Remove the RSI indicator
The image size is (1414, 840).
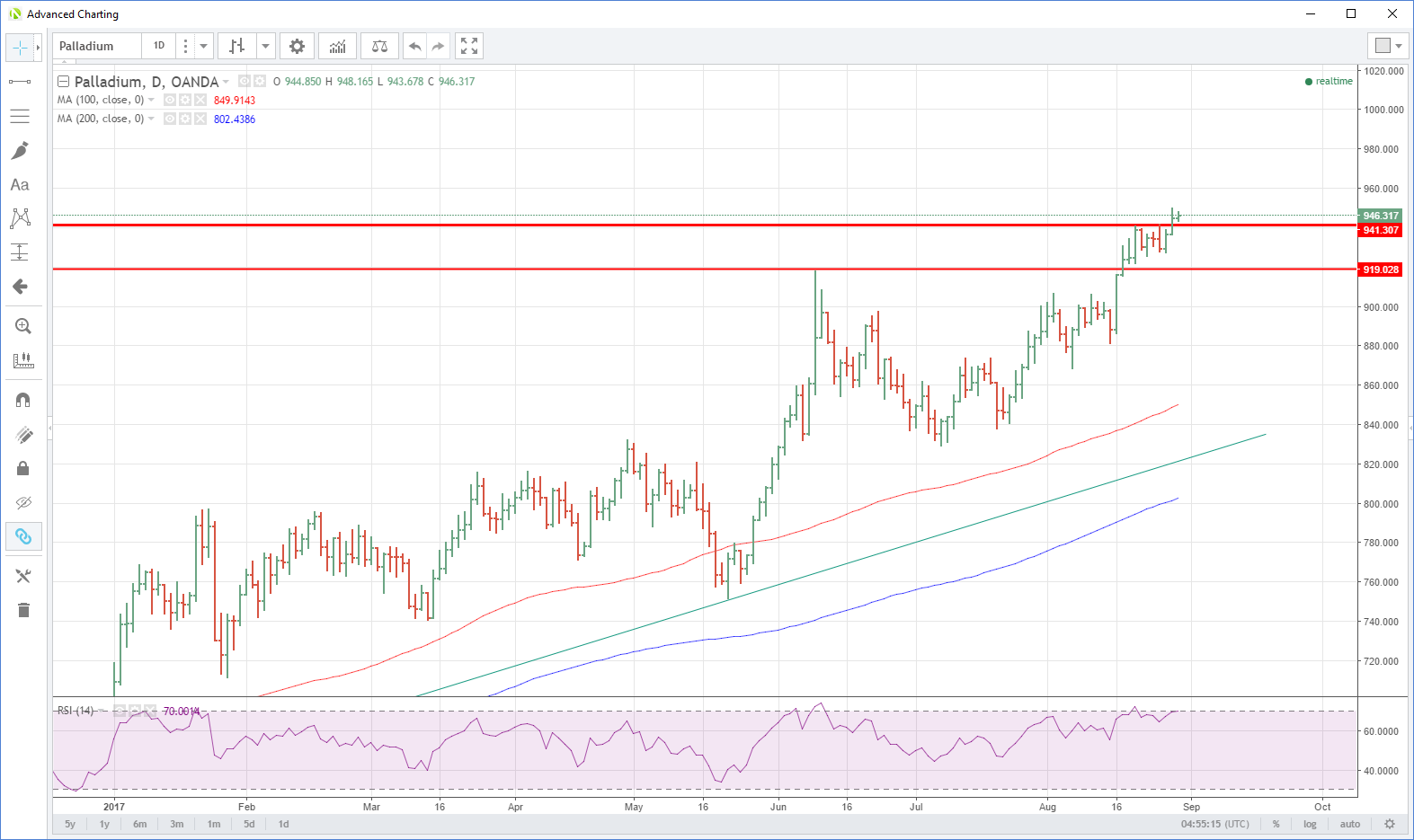point(150,711)
